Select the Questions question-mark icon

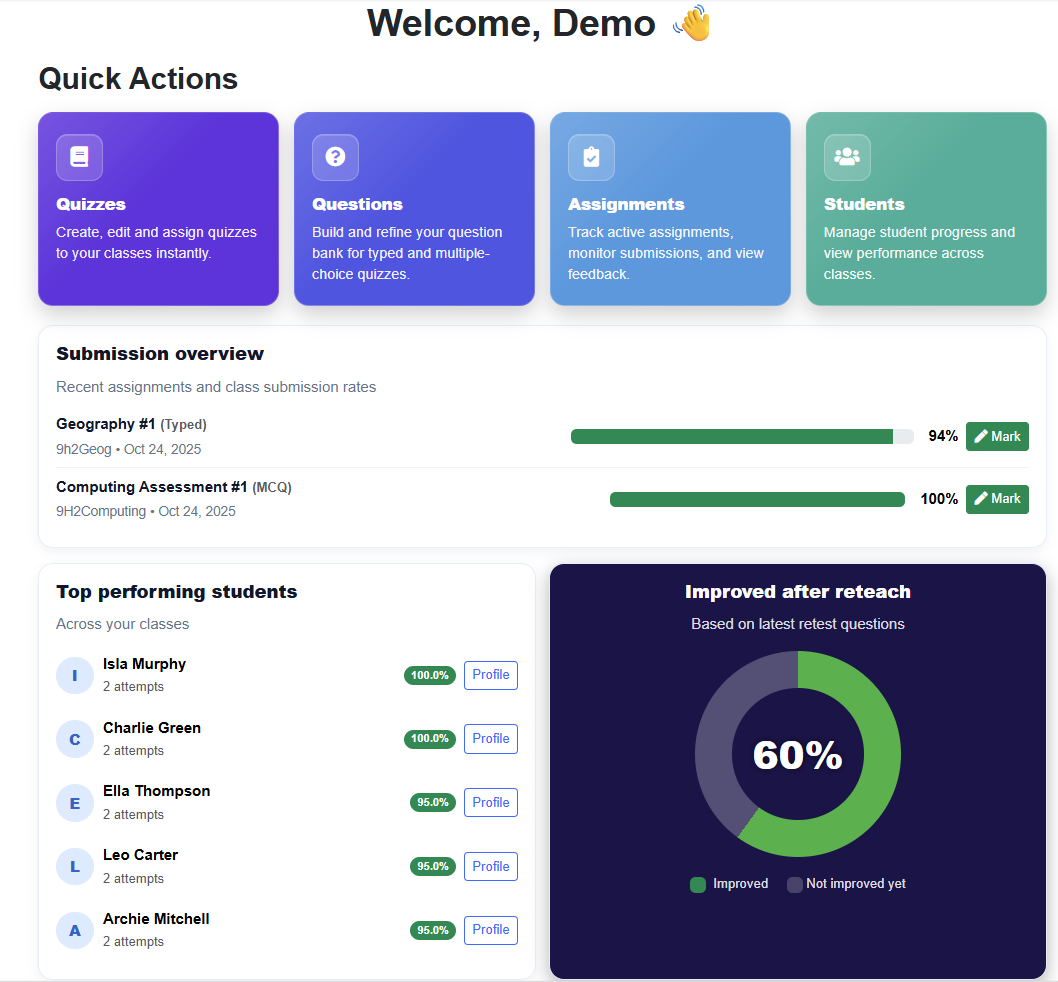pos(334,157)
